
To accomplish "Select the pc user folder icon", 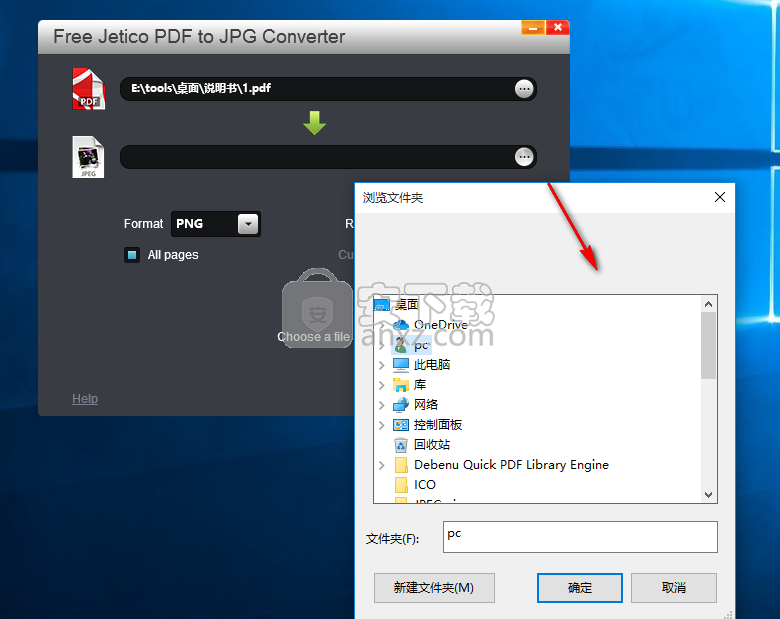I will tap(401, 345).
